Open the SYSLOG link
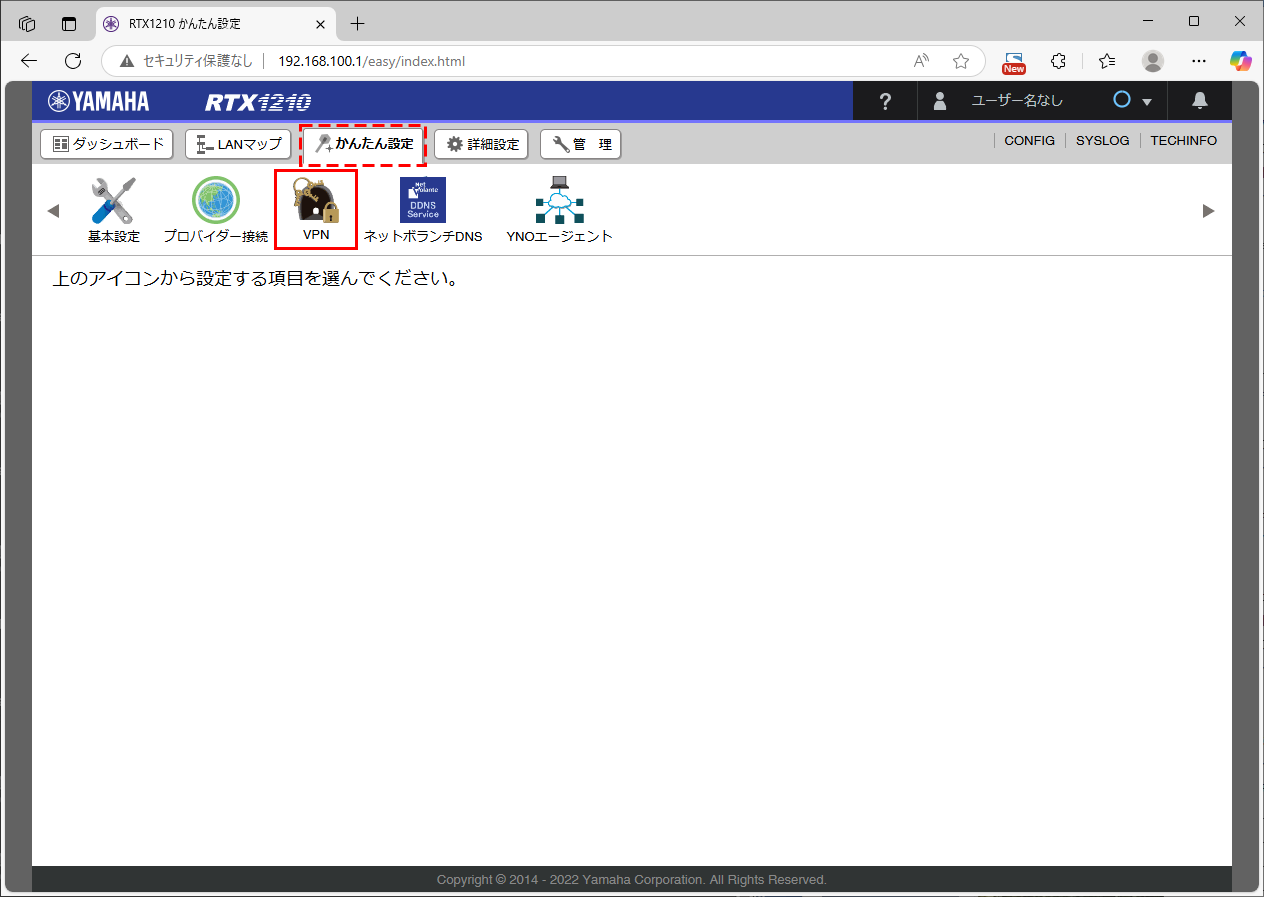1264x897 pixels. pos(1102,141)
